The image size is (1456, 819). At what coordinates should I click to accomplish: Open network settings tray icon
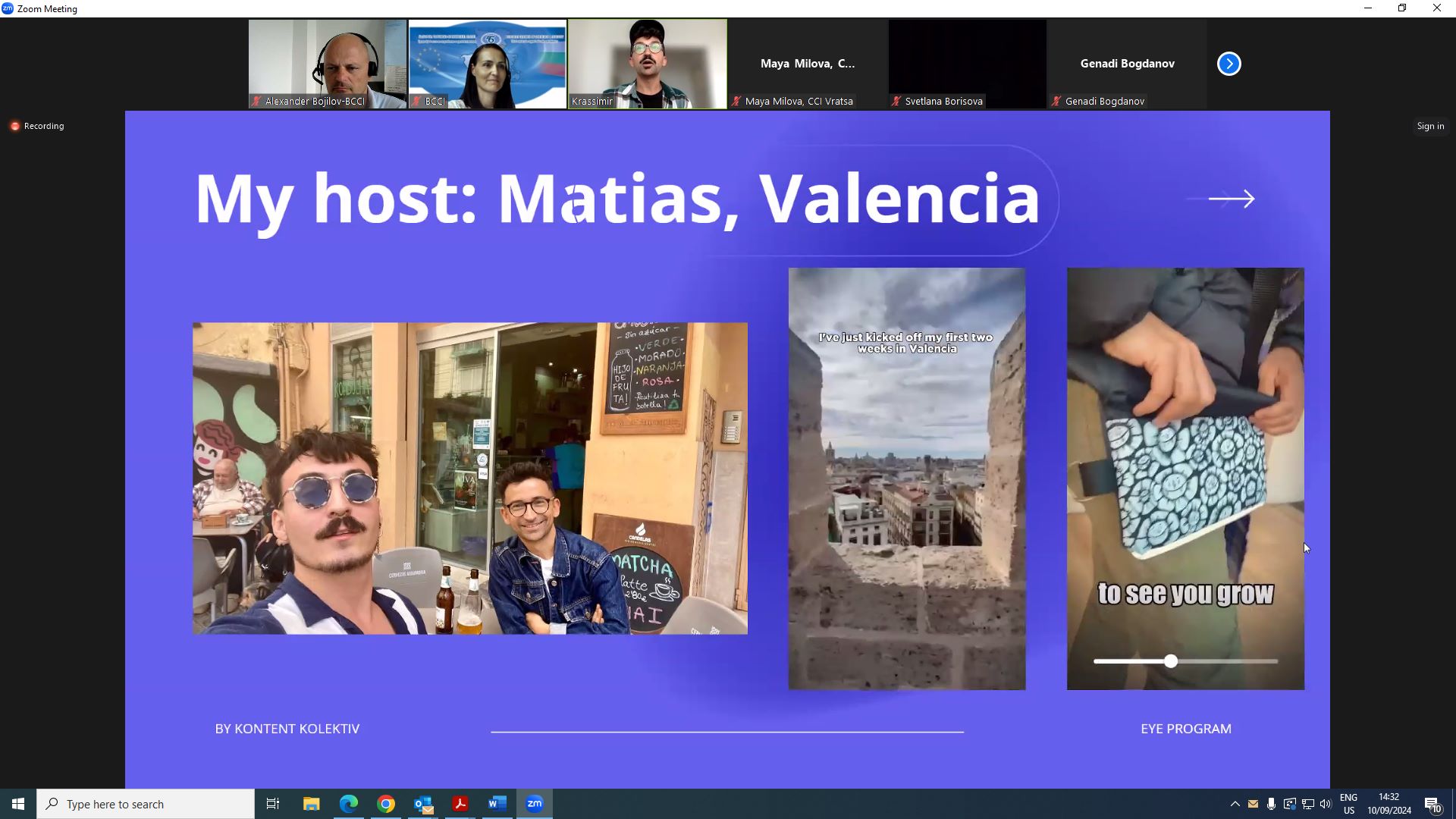(1307, 804)
